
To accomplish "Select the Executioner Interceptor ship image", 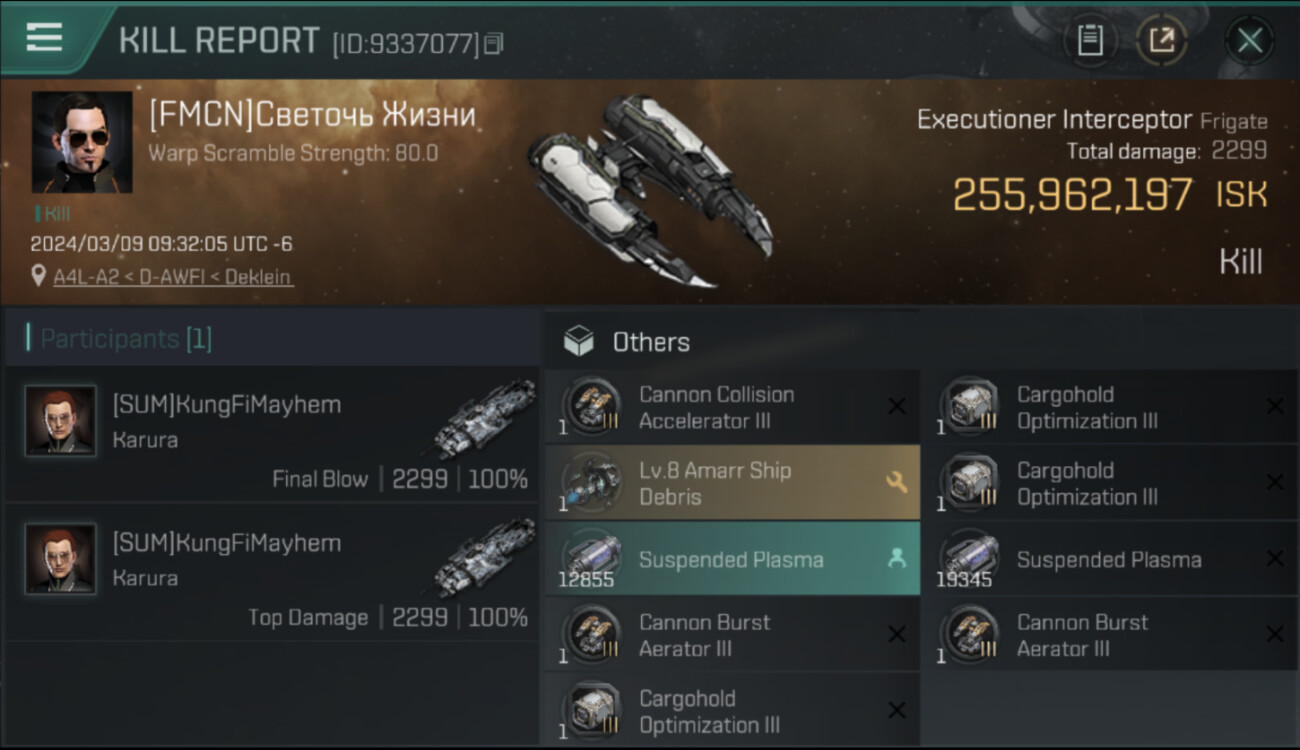I will click(650, 190).
